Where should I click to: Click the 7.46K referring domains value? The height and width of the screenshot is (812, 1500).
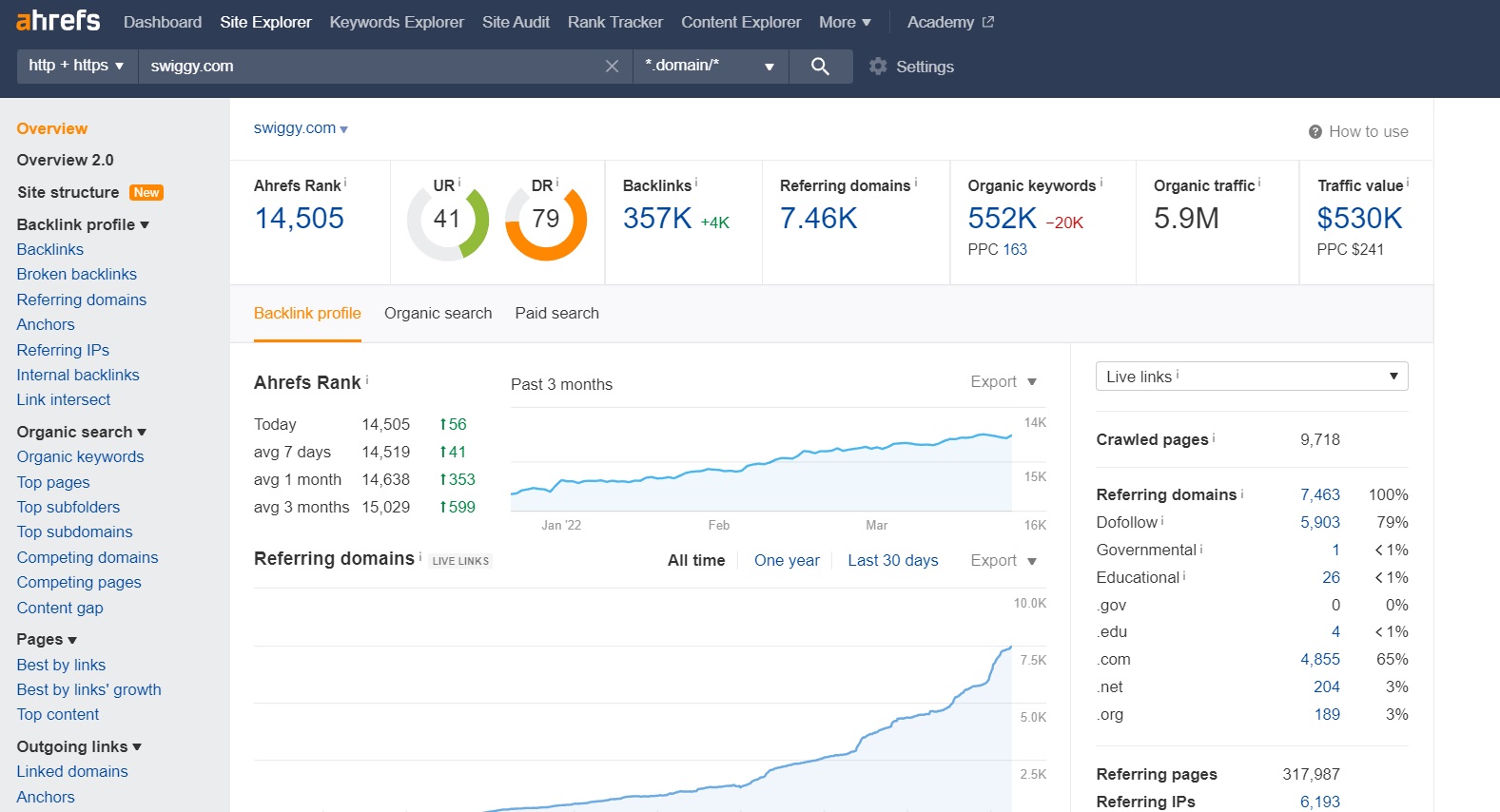[819, 219]
